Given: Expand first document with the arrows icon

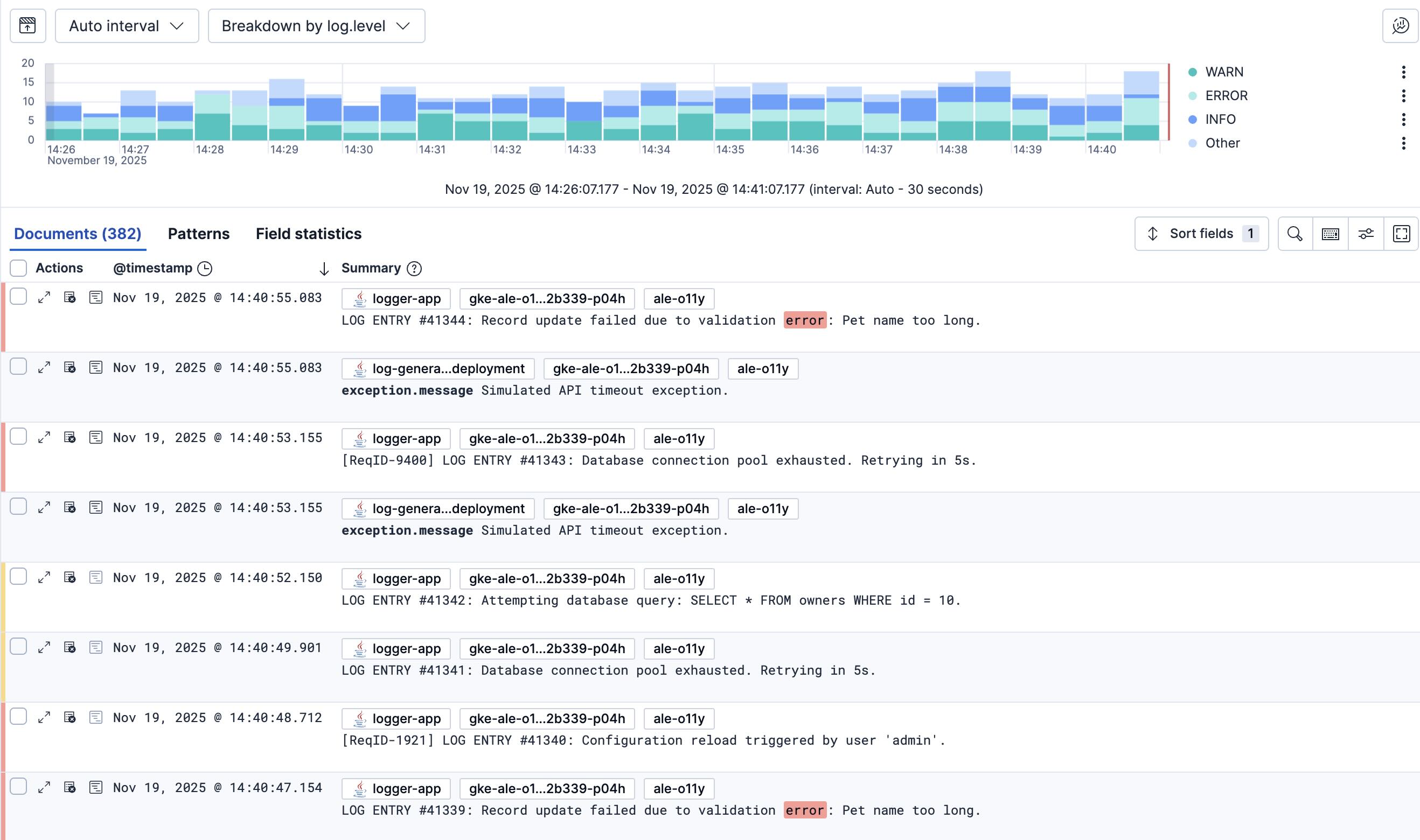Looking at the screenshot, I should (x=44, y=298).
